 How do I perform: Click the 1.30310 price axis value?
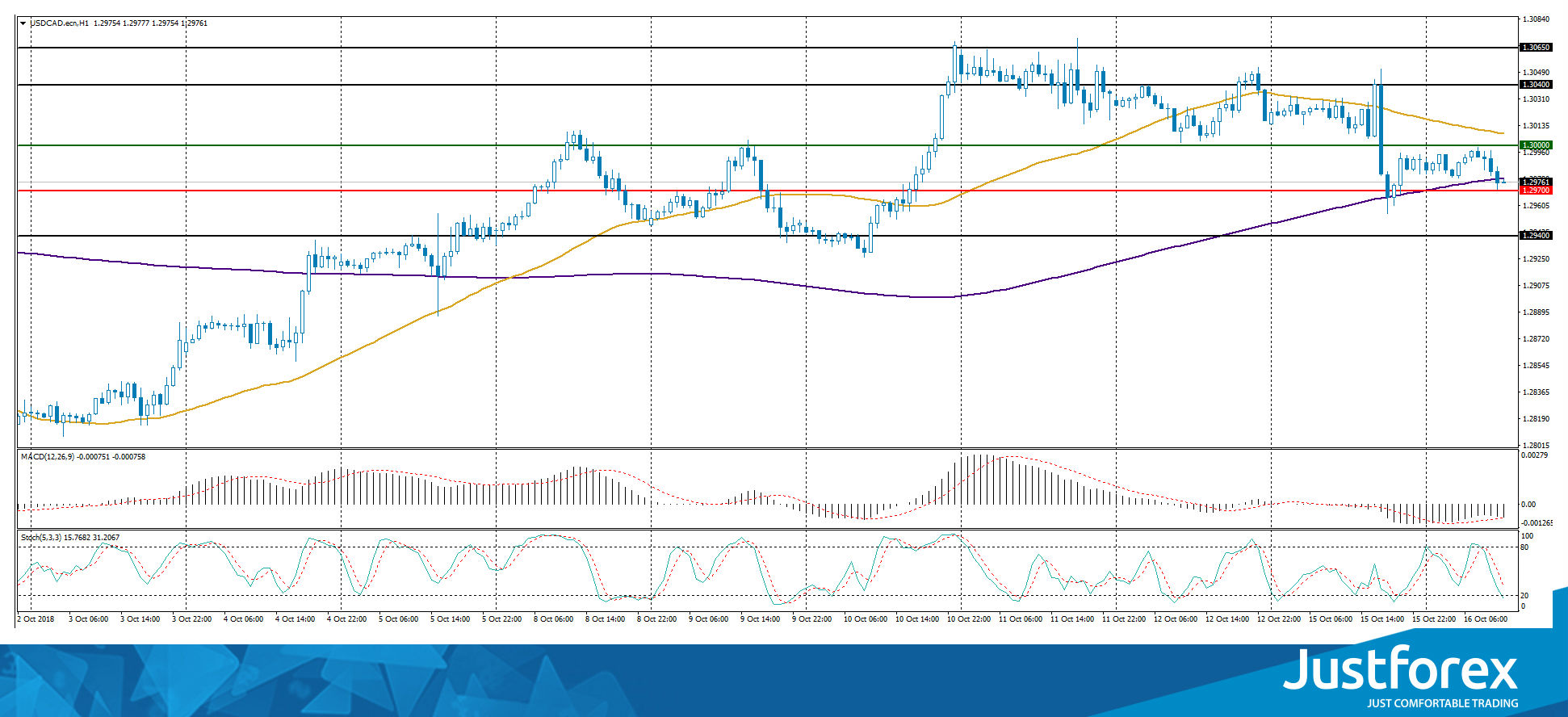[1536, 99]
